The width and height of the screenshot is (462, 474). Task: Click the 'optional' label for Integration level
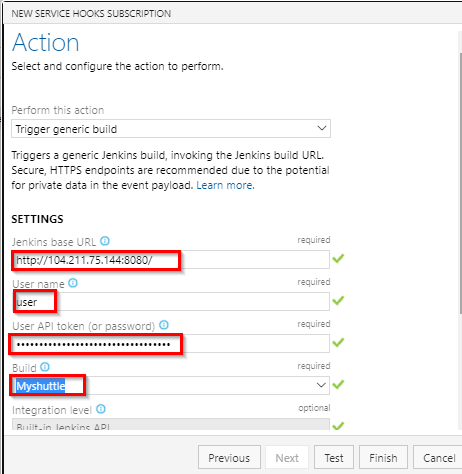point(314,408)
